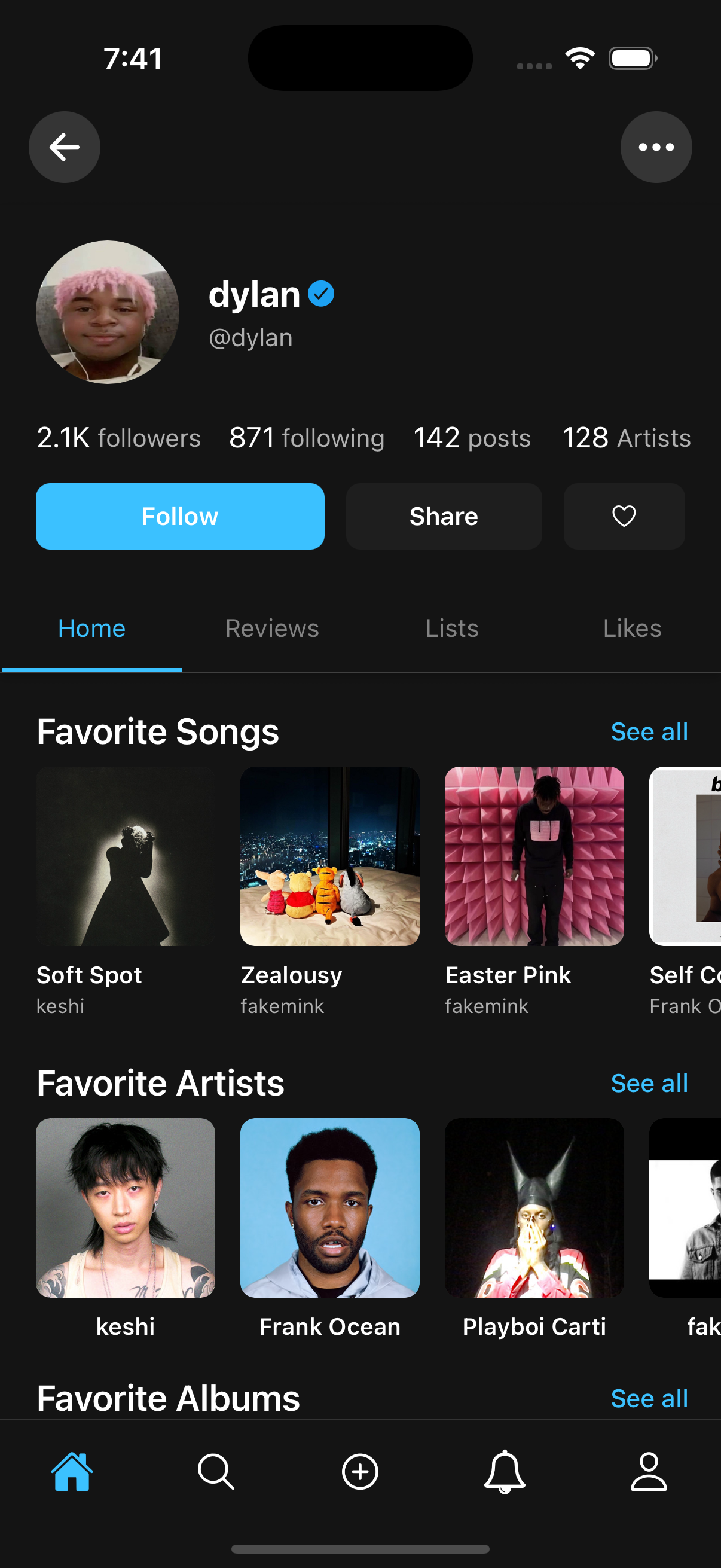This screenshot has width=721, height=1568.
Task: Tap the blue verified badge
Action: (320, 294)
